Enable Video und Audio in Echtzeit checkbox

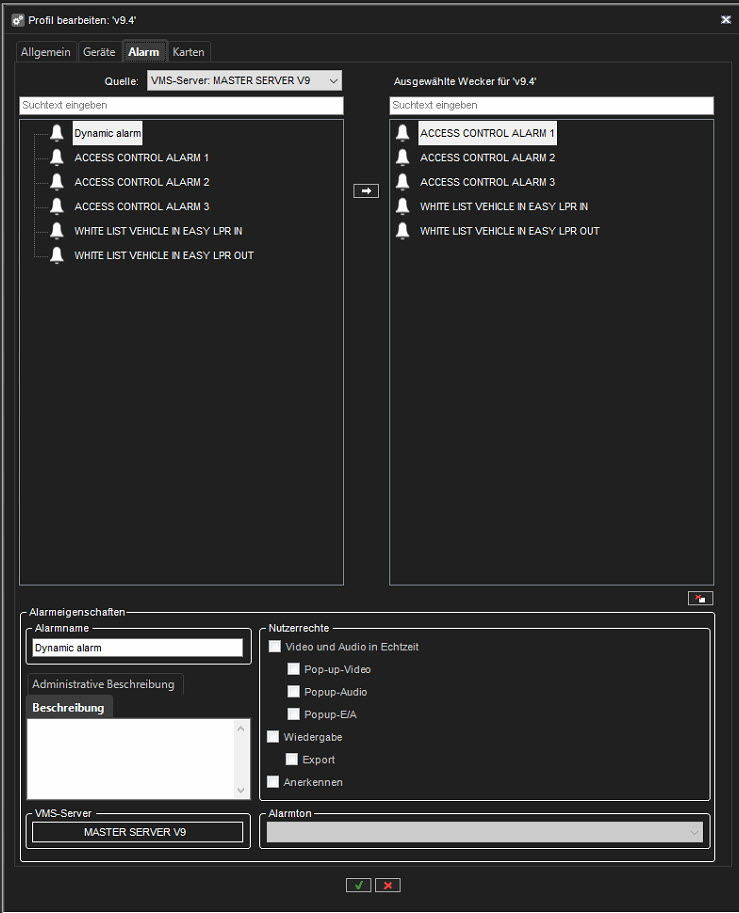tap(274, 647)
